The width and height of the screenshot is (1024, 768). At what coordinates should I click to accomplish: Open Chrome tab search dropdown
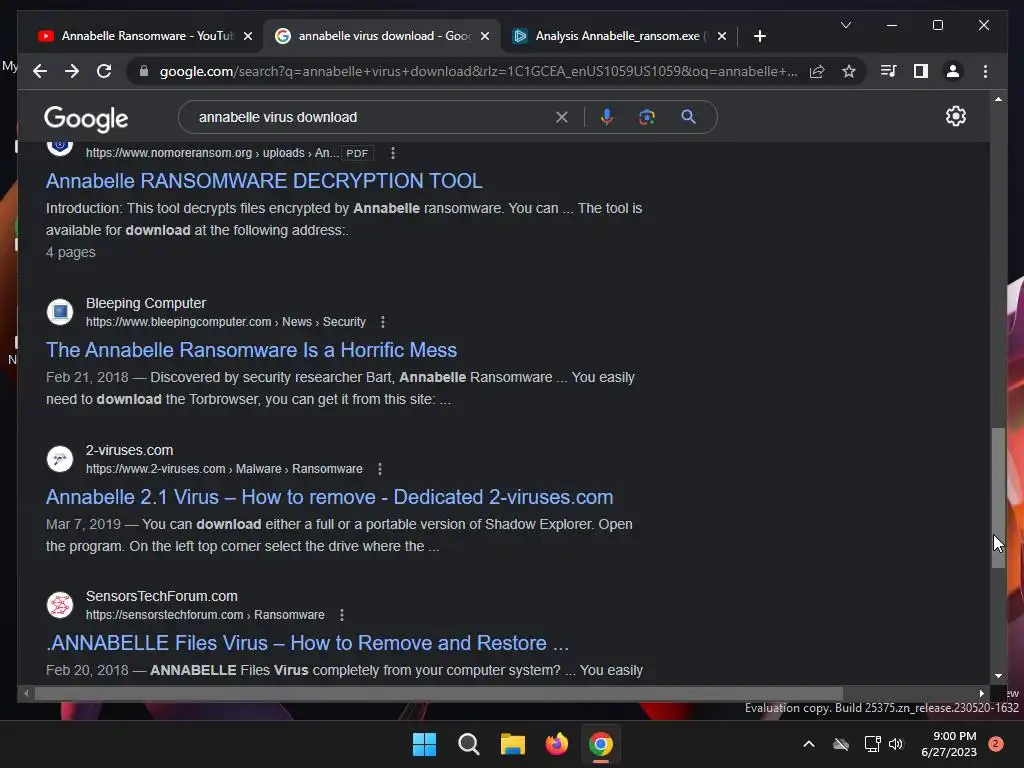(x=846, y=25)
